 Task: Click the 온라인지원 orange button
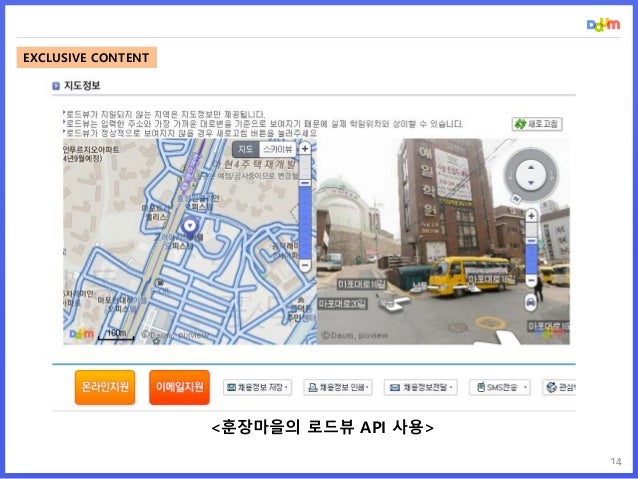click(x=105, y=387)
